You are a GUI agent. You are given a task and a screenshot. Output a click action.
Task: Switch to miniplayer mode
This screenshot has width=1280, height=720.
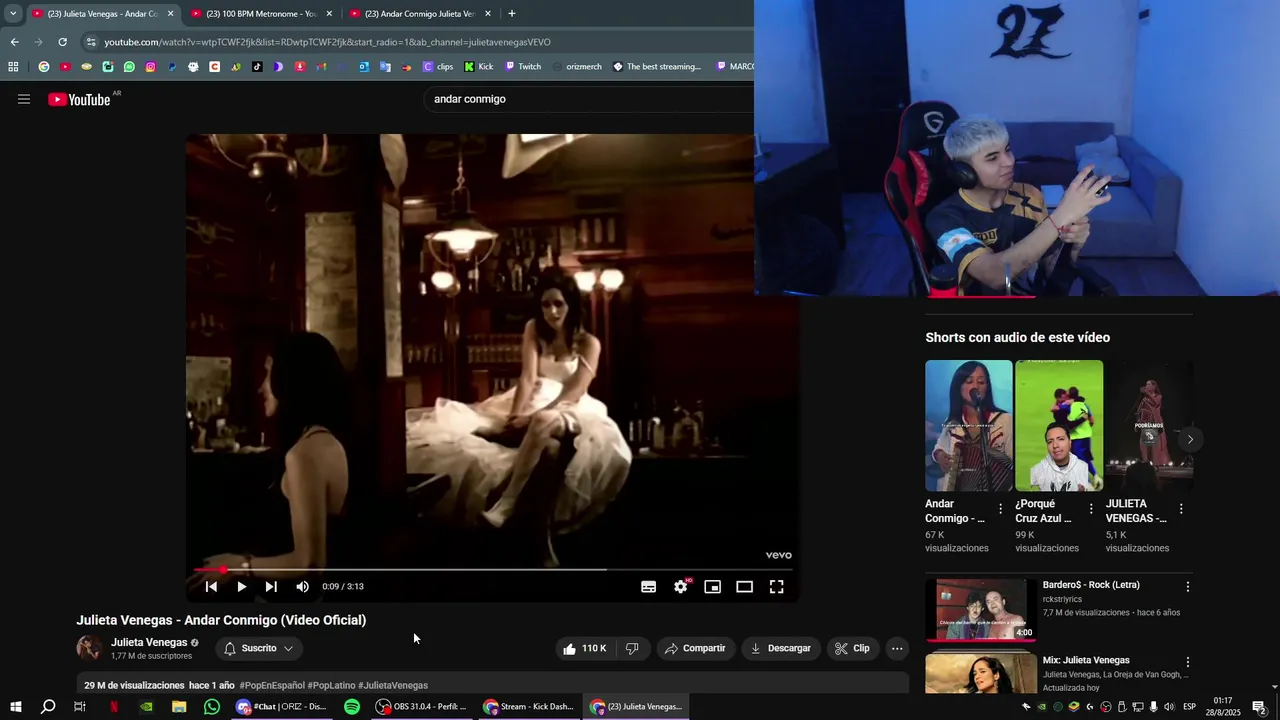point(712,587)
